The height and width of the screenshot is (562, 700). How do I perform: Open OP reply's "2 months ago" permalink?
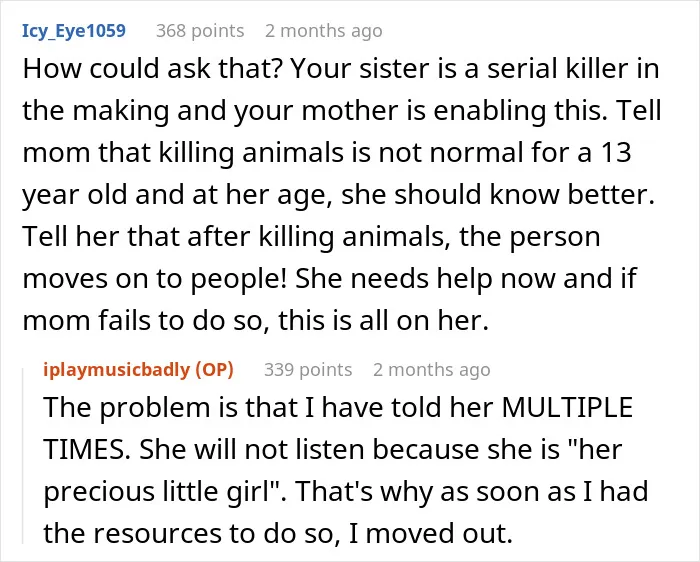tap(432, 370)
